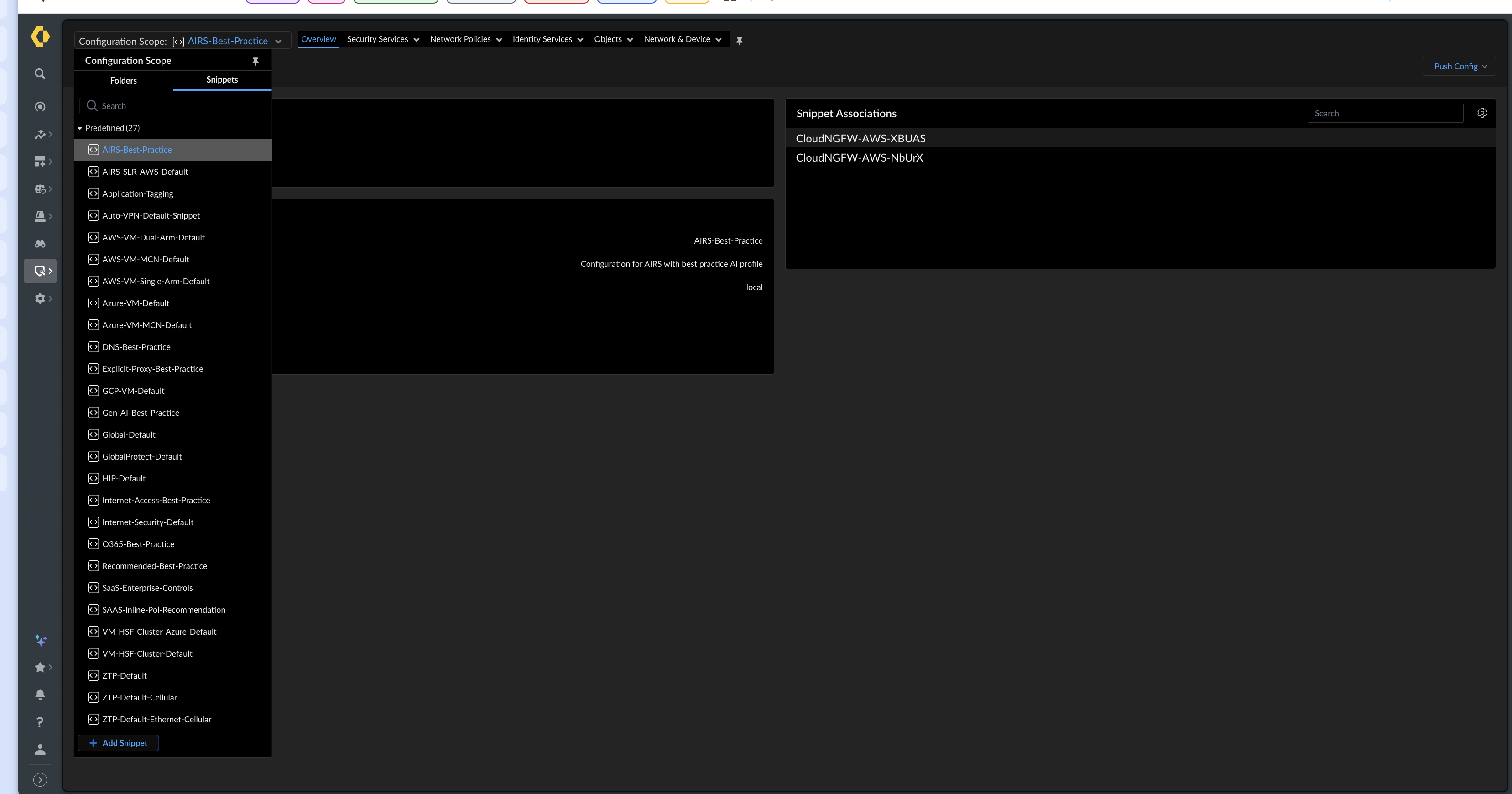Focus the Snippet Associations search field

pos(1385,113)
